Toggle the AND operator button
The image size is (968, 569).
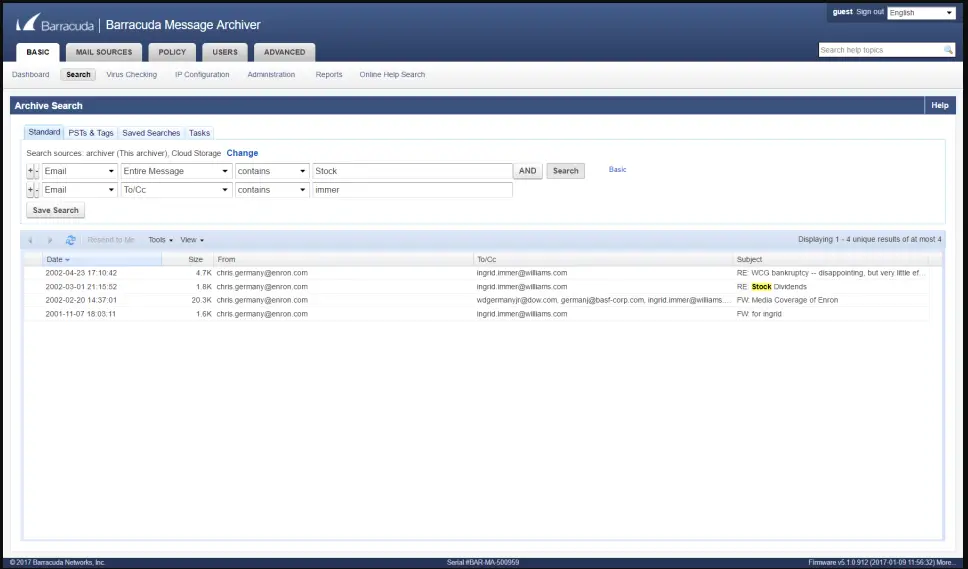tap(527, 171)
